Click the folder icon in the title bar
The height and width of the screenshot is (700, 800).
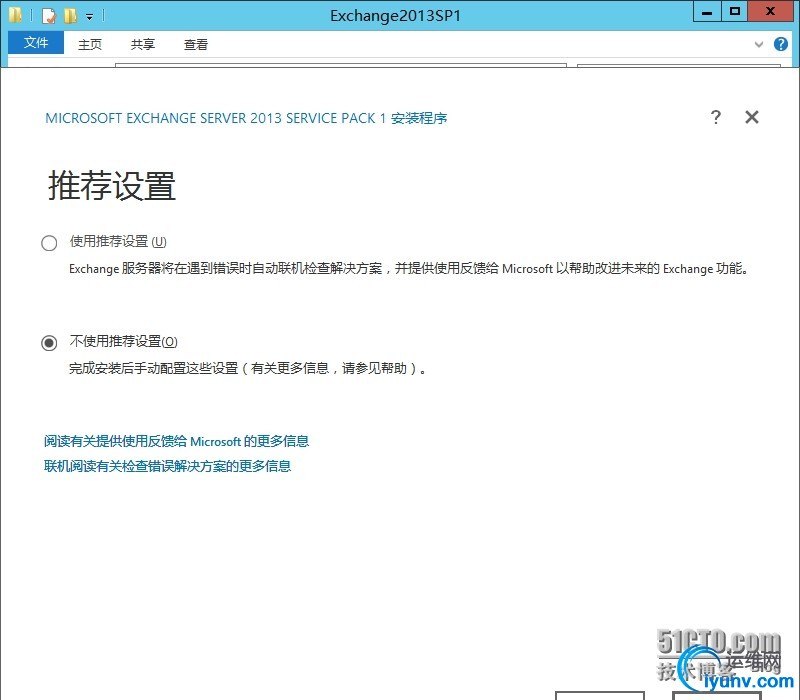tap(15, 15)
